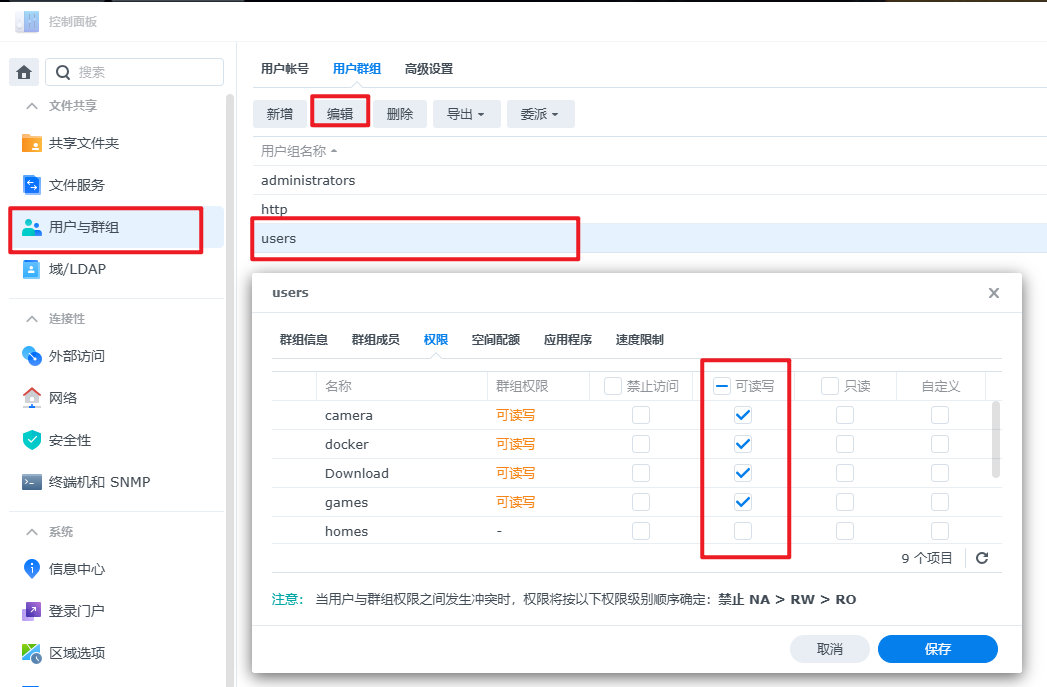Open 文件服务 file services icon
The image size is (1047, 687).
32,185
